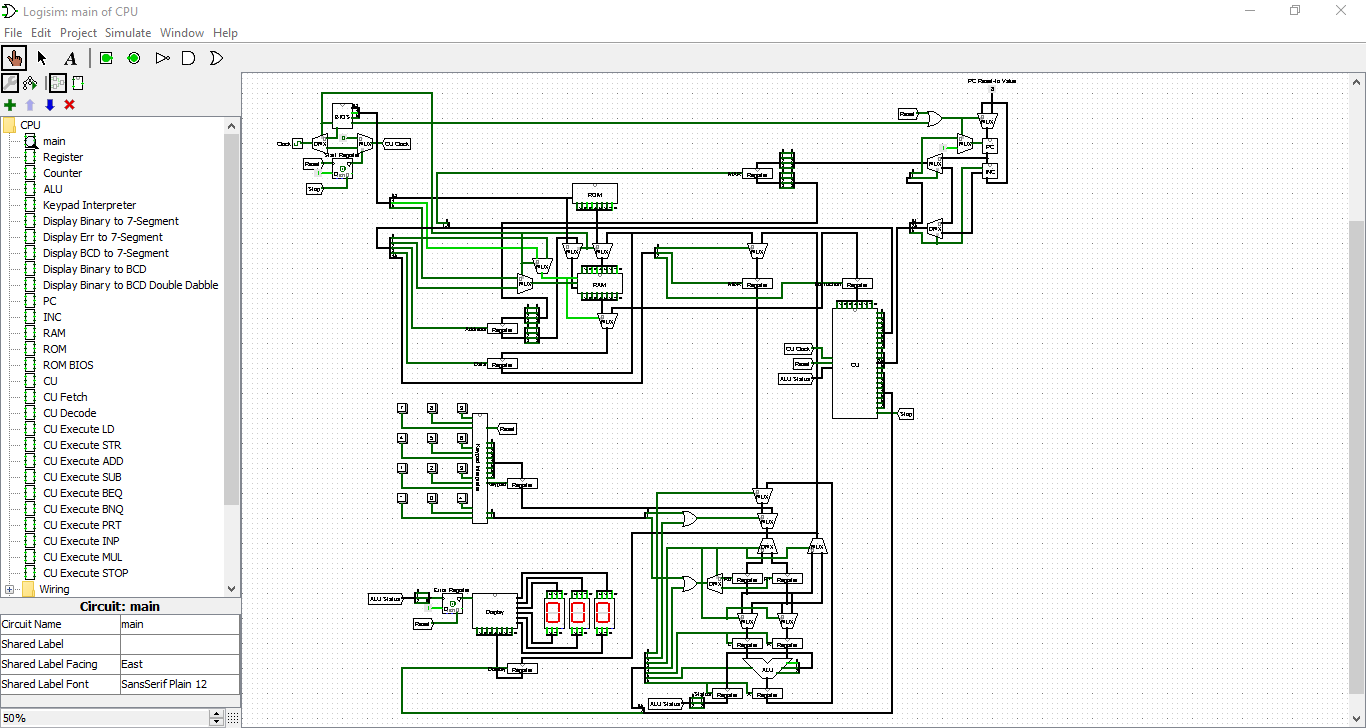Image resolution: width=1366 pixels, height=728 pixels.
Task: Select the Edit arrow tool
Action: coord(42,57)
